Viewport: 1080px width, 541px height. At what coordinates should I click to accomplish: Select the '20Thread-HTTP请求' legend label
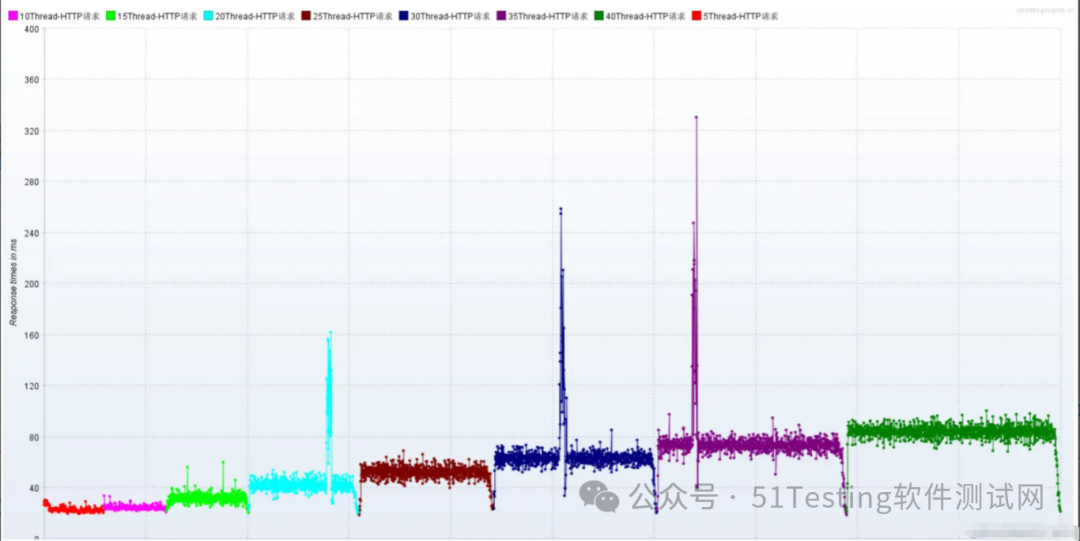click(256, 16)
